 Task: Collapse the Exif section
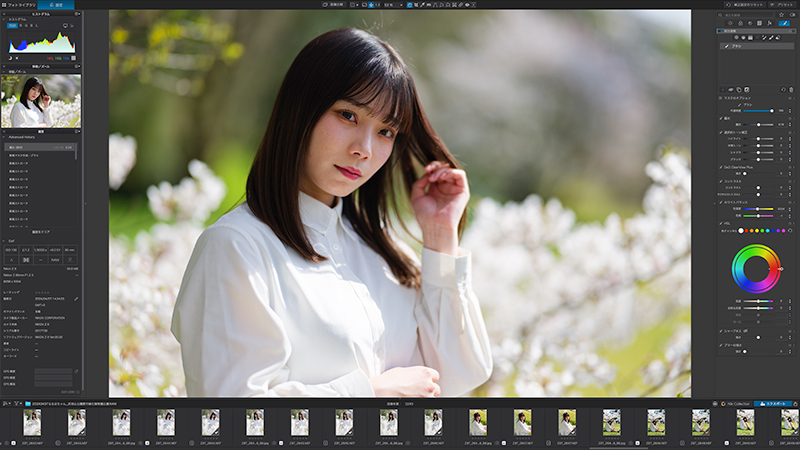4,241
